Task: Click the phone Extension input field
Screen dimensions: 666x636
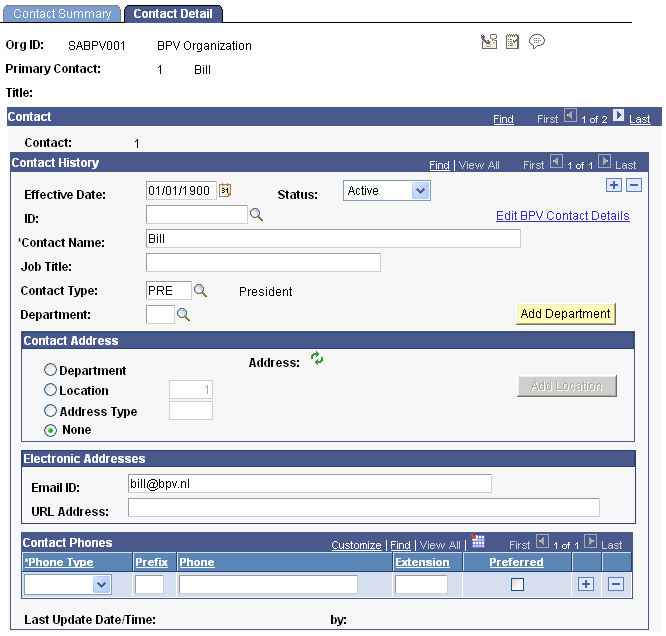Action: coord(421,585)
